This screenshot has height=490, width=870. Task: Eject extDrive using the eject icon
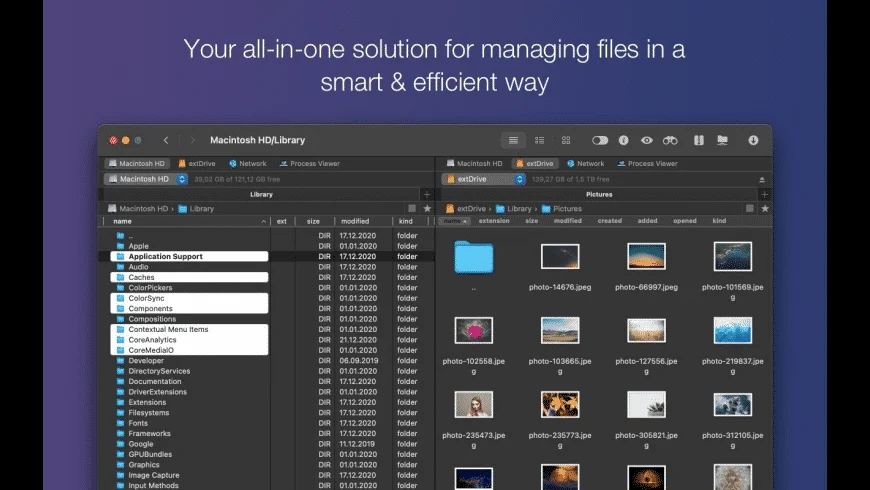point(762,179)
